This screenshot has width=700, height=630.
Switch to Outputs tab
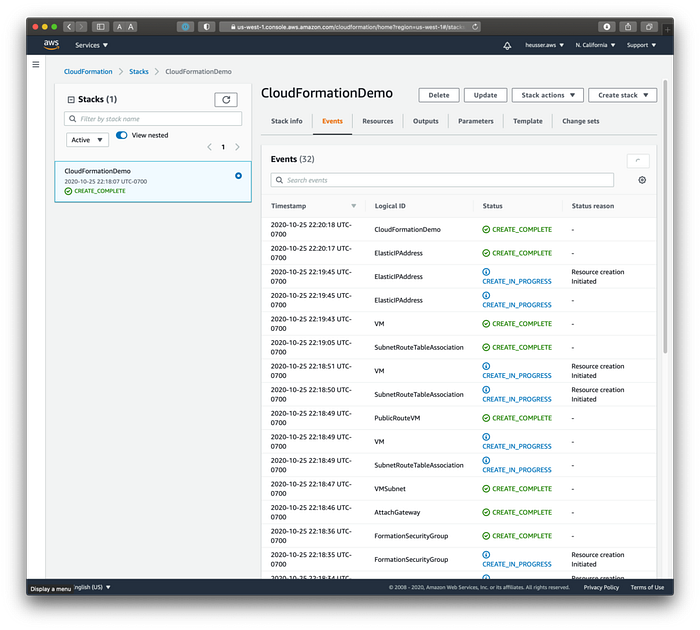[x=425, y=121]
